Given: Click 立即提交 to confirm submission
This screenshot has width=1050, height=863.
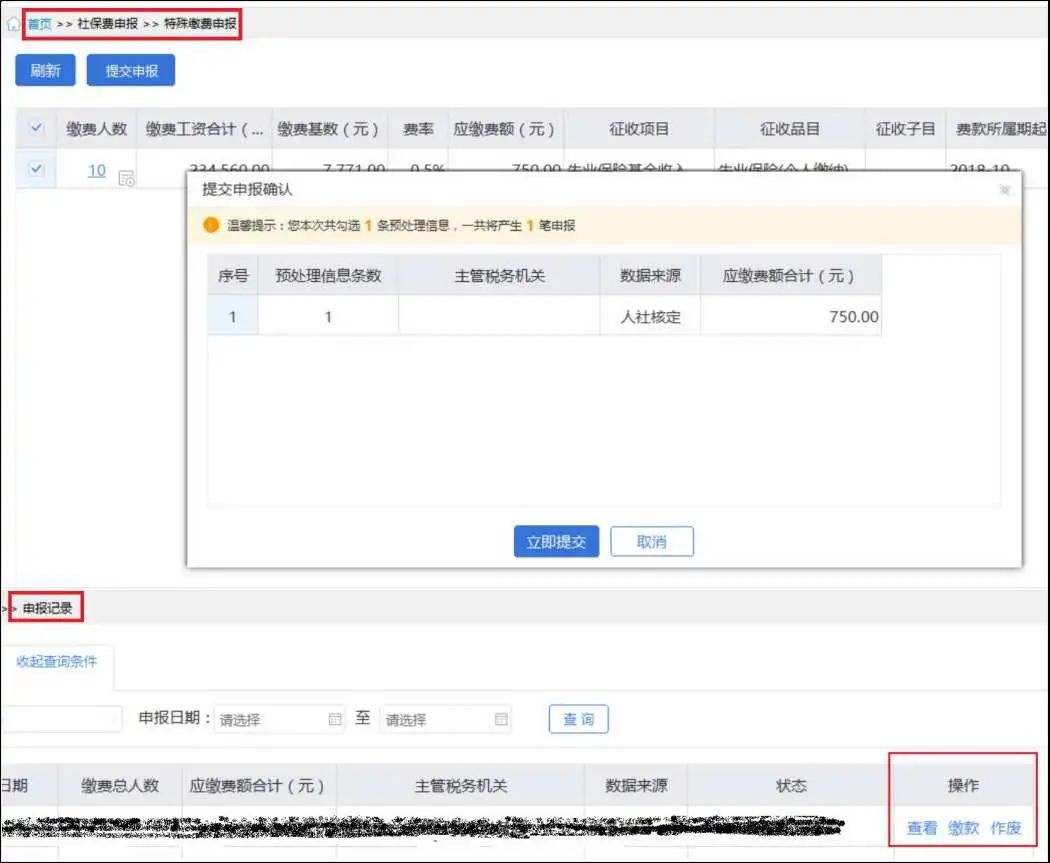Looking at the screenshot, I should [x=556, y=542].
